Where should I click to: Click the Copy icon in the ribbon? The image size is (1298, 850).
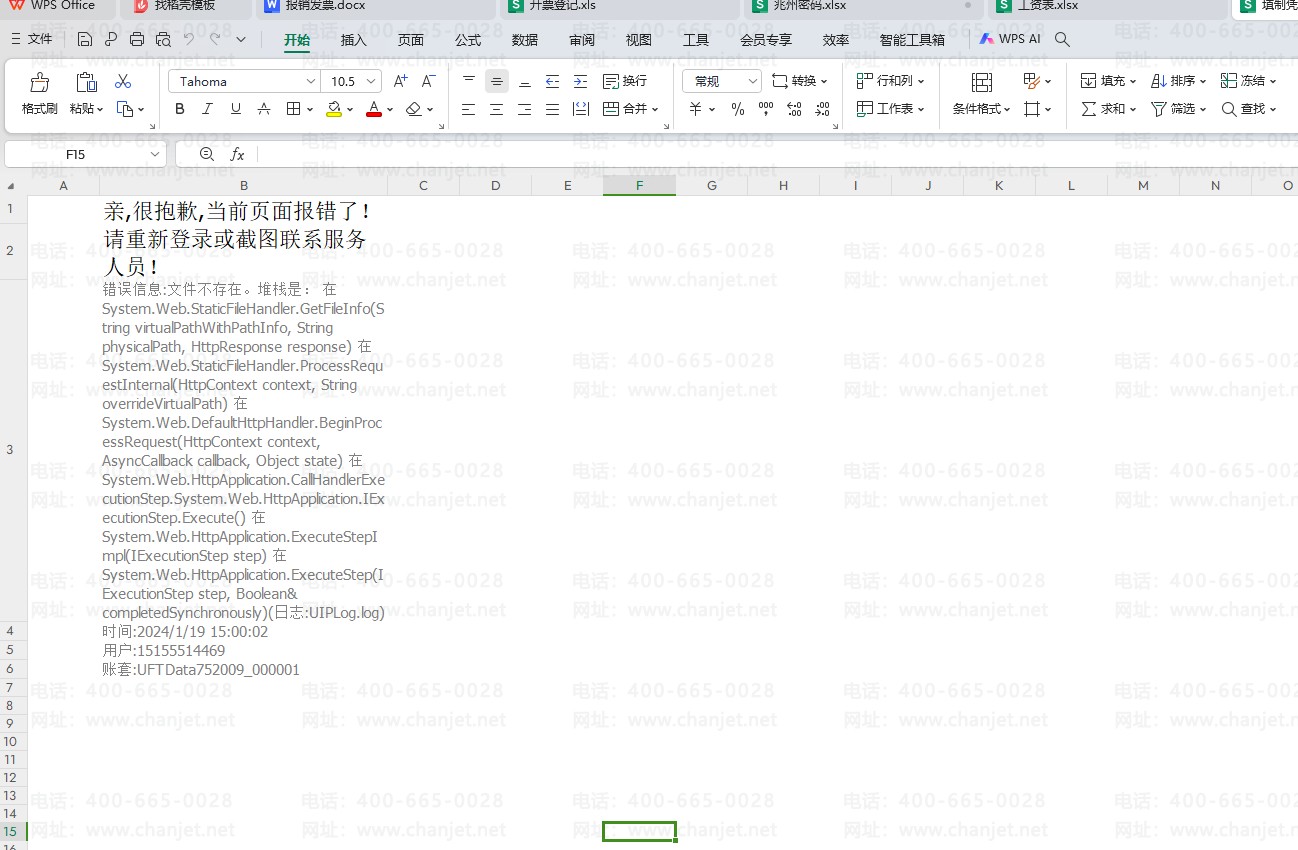[124, 109]
